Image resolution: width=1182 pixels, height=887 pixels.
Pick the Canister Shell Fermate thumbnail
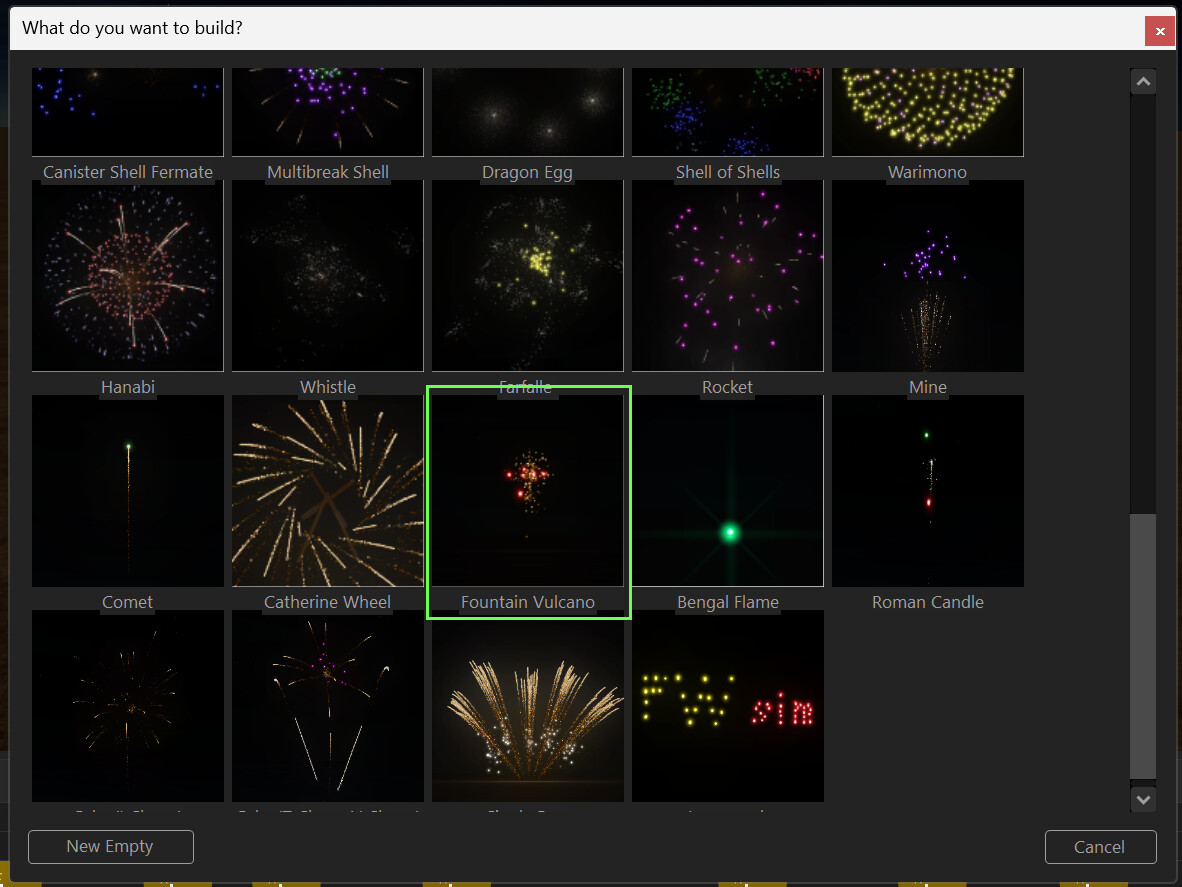(128, 112)
